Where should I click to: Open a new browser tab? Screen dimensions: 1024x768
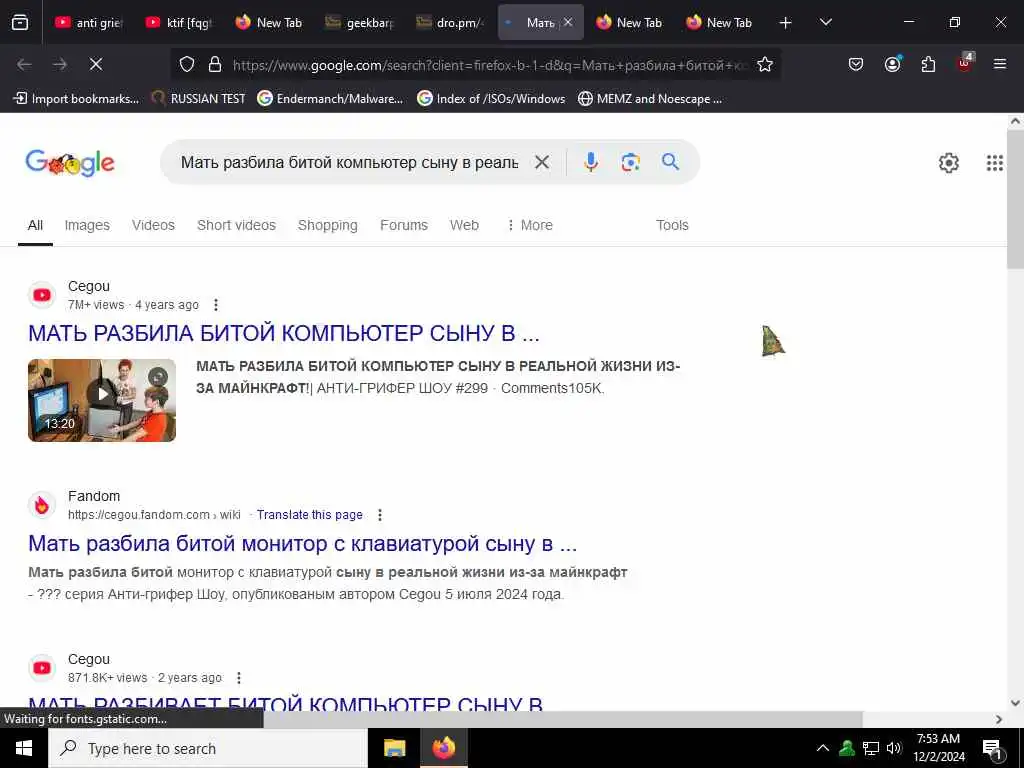coord(786,23)
